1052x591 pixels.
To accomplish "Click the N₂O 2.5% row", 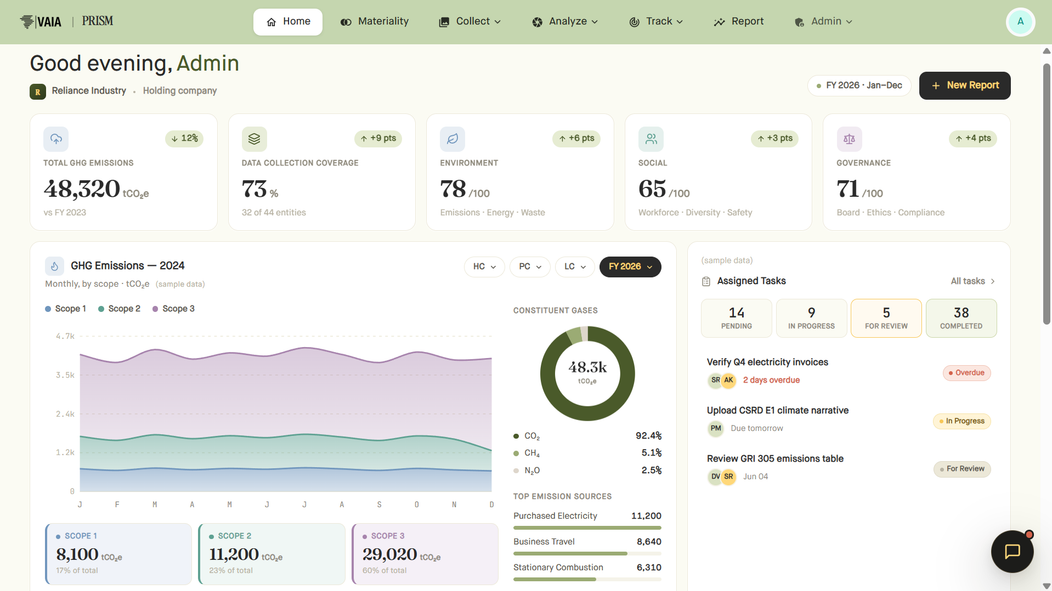I will (587, 470).
